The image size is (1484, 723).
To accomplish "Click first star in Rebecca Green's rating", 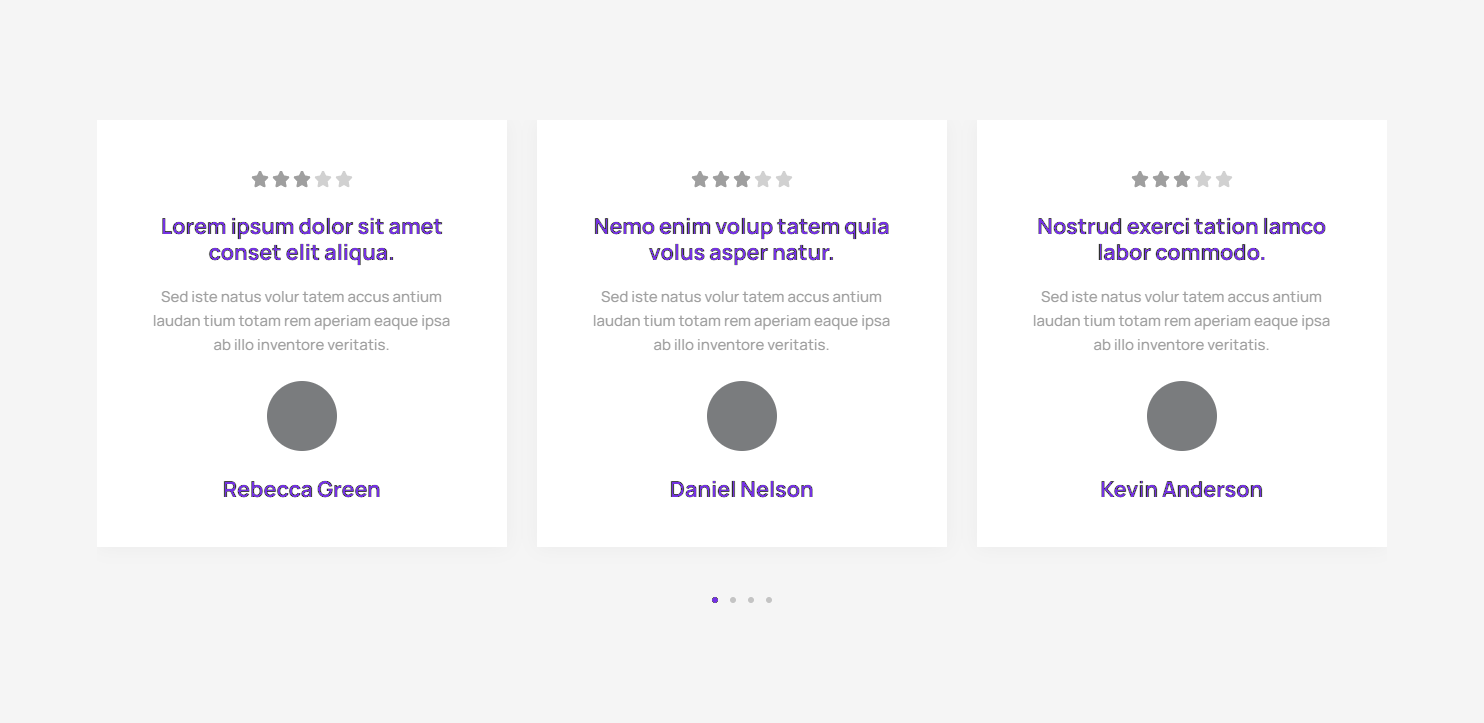I will [x=260, y=180].
